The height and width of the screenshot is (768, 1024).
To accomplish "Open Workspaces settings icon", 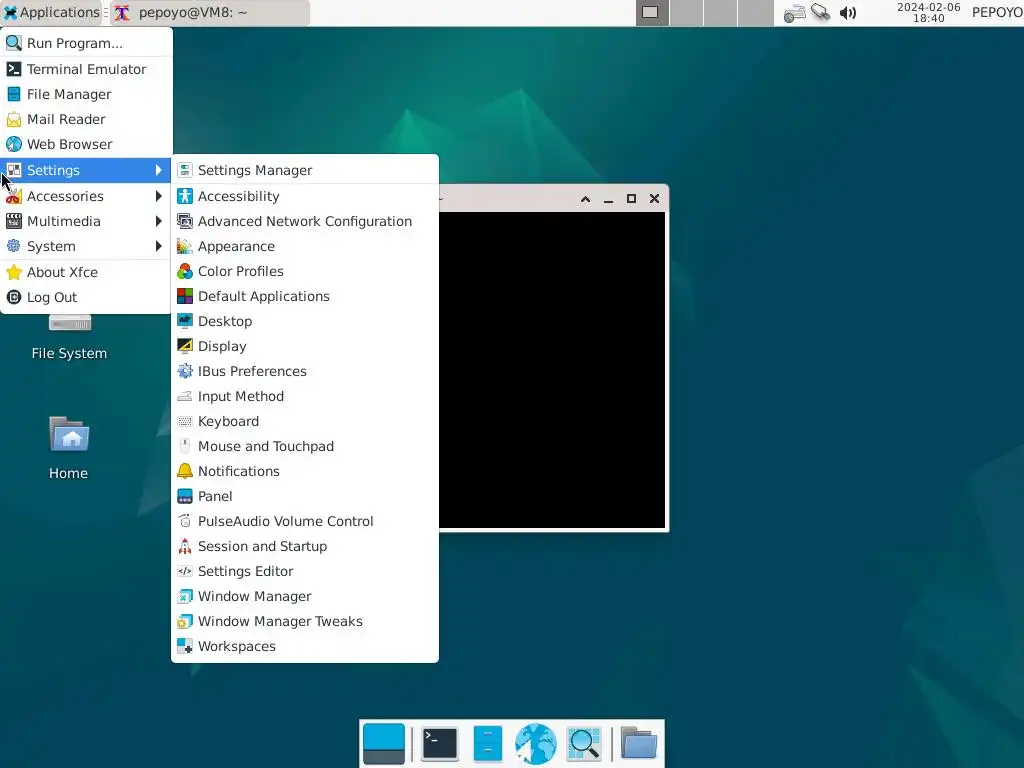I will 185,647.
